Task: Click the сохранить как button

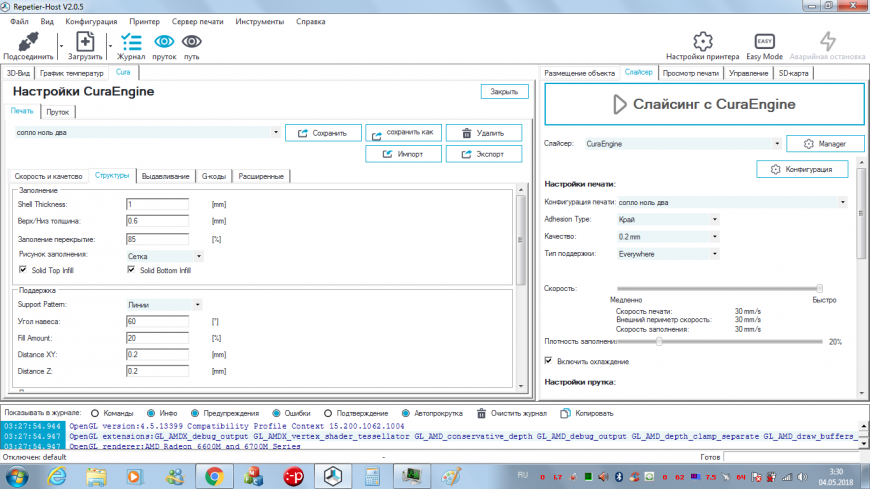Action: 403,133
